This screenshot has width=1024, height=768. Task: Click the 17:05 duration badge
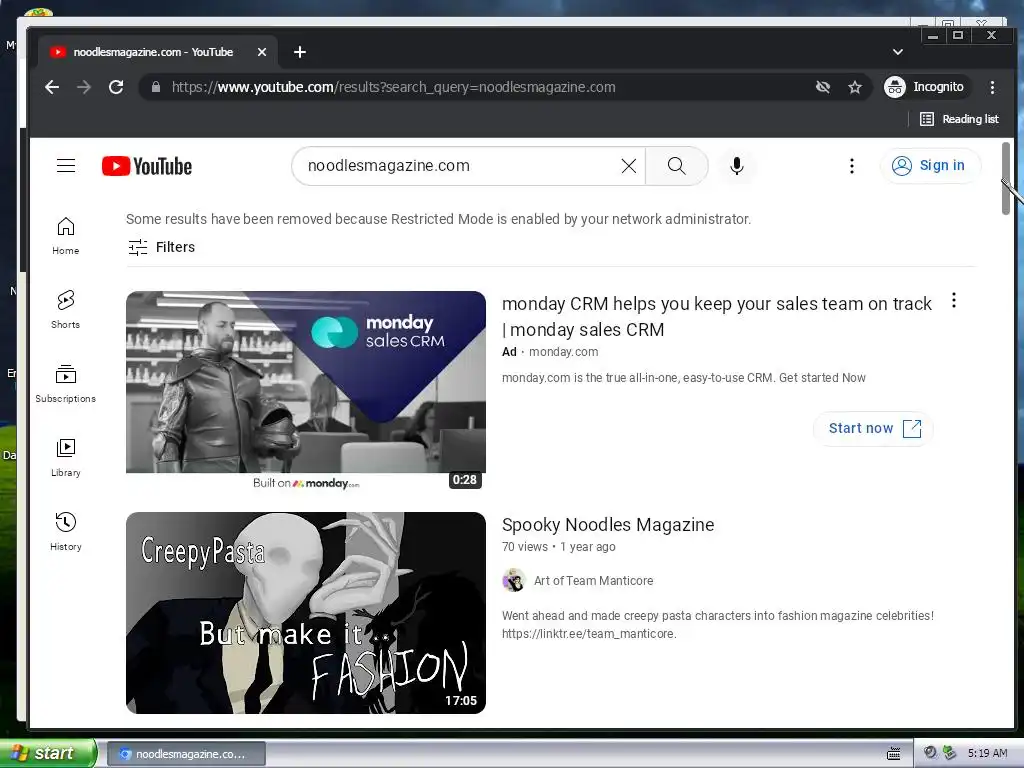pos(461,701)
